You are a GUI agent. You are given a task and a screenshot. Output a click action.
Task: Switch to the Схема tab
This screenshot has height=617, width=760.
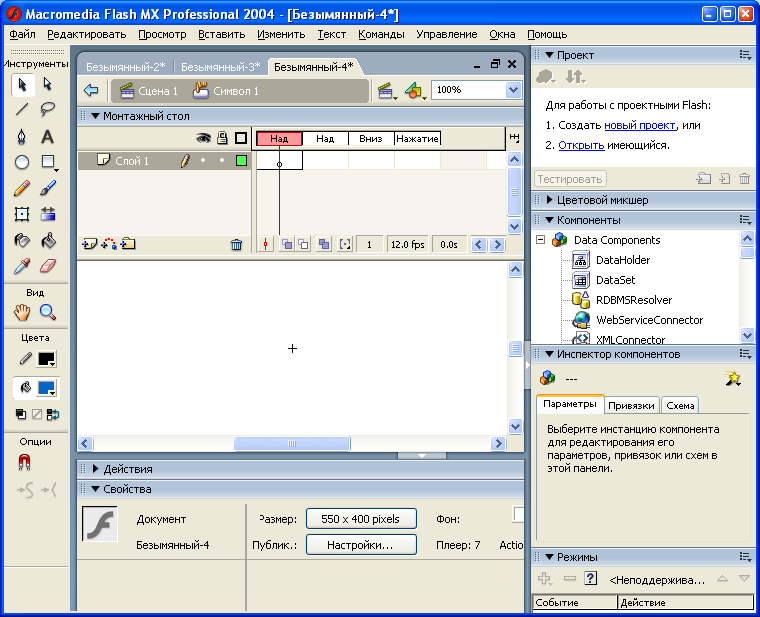coord(680,406)
